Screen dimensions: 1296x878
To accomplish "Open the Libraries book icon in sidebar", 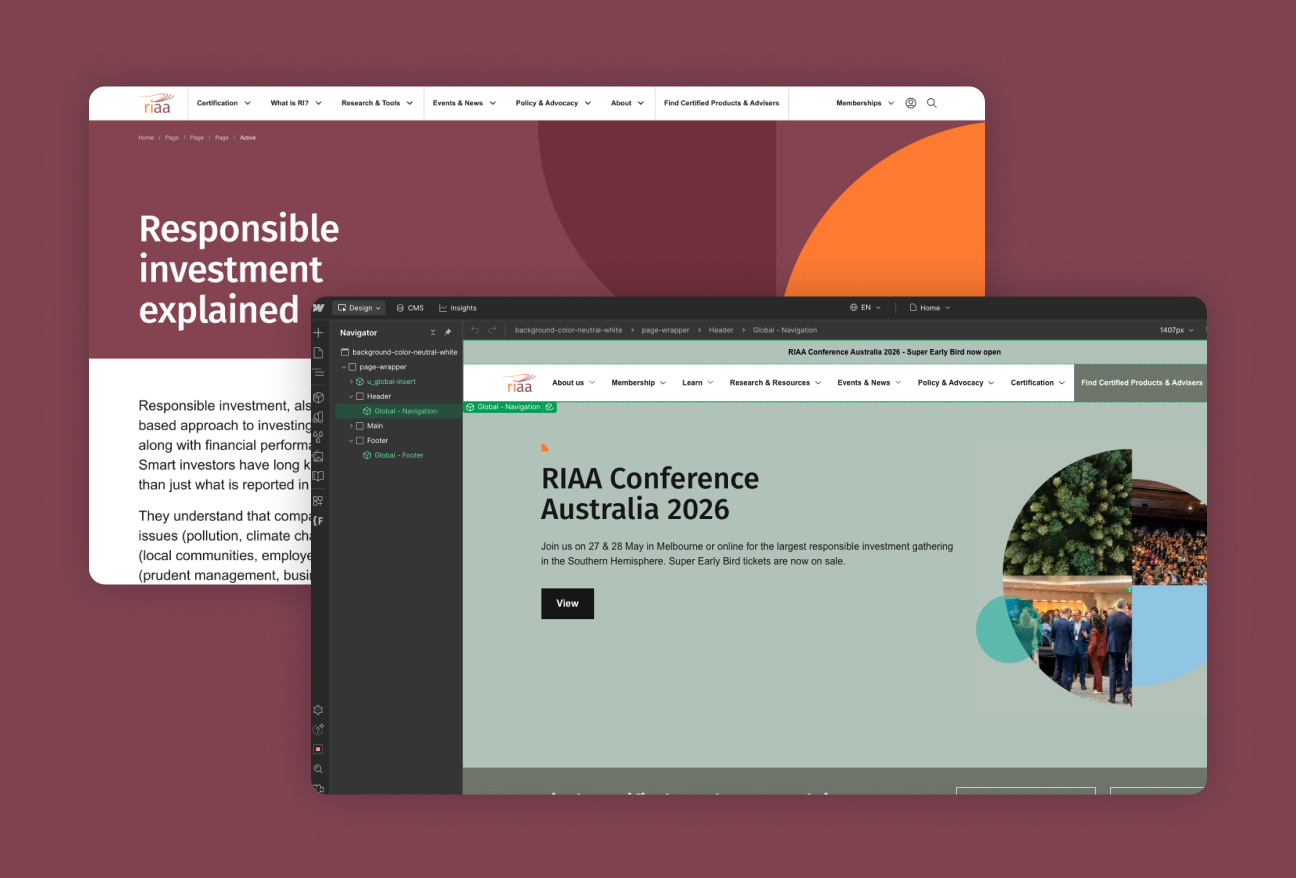I will pos(318,476).
